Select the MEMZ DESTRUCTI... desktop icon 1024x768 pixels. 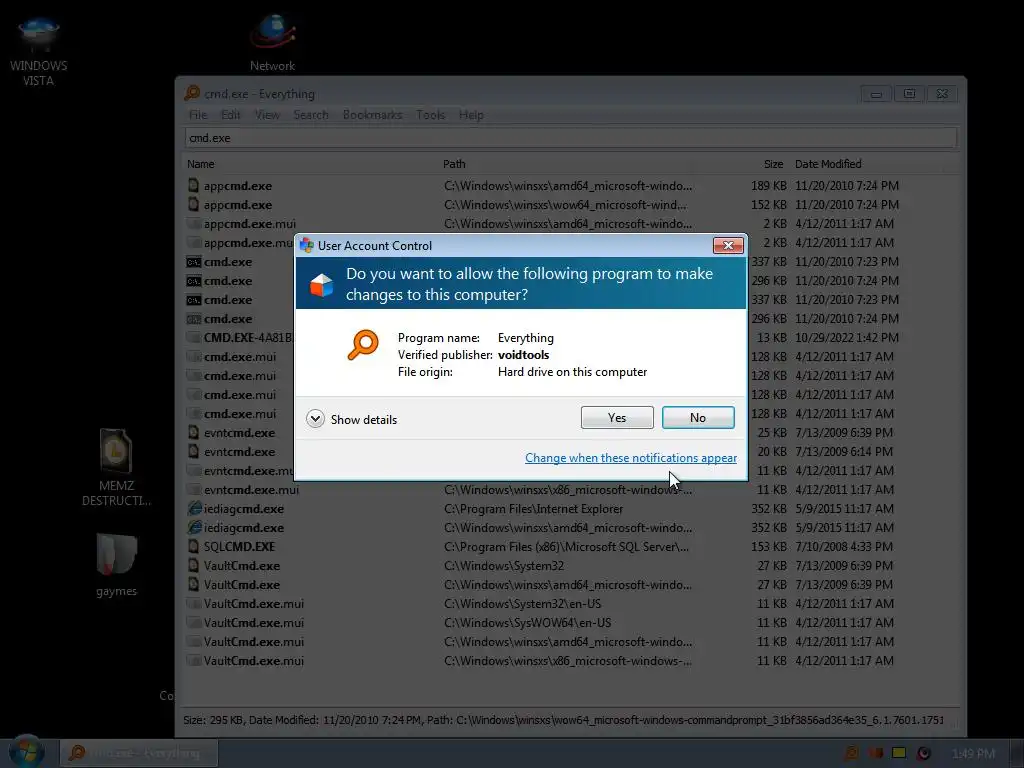click(x=116, y=468)
